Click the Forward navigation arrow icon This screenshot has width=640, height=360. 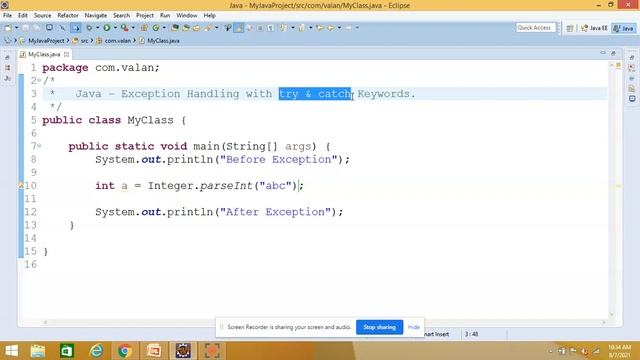coord(348,28)
